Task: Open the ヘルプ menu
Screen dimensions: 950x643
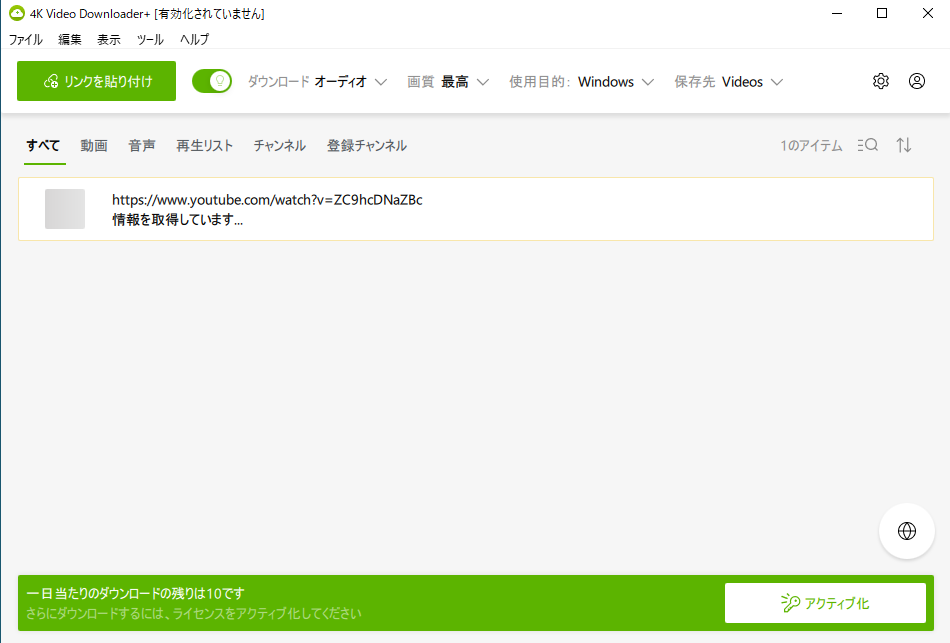Action: click(194, 39)
